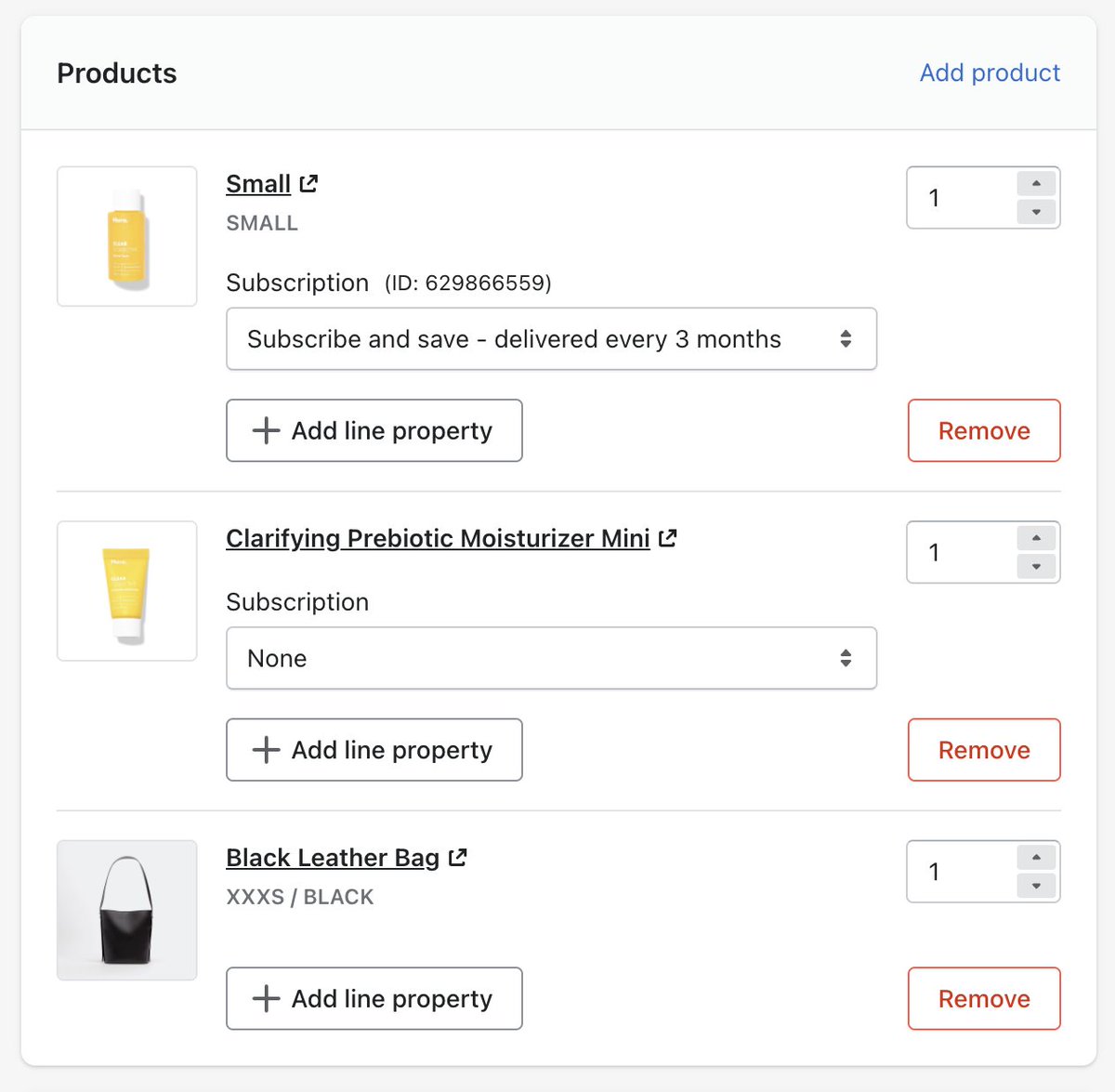Open the 'Subscribe and save' subscription dropdown

[551, 339]
